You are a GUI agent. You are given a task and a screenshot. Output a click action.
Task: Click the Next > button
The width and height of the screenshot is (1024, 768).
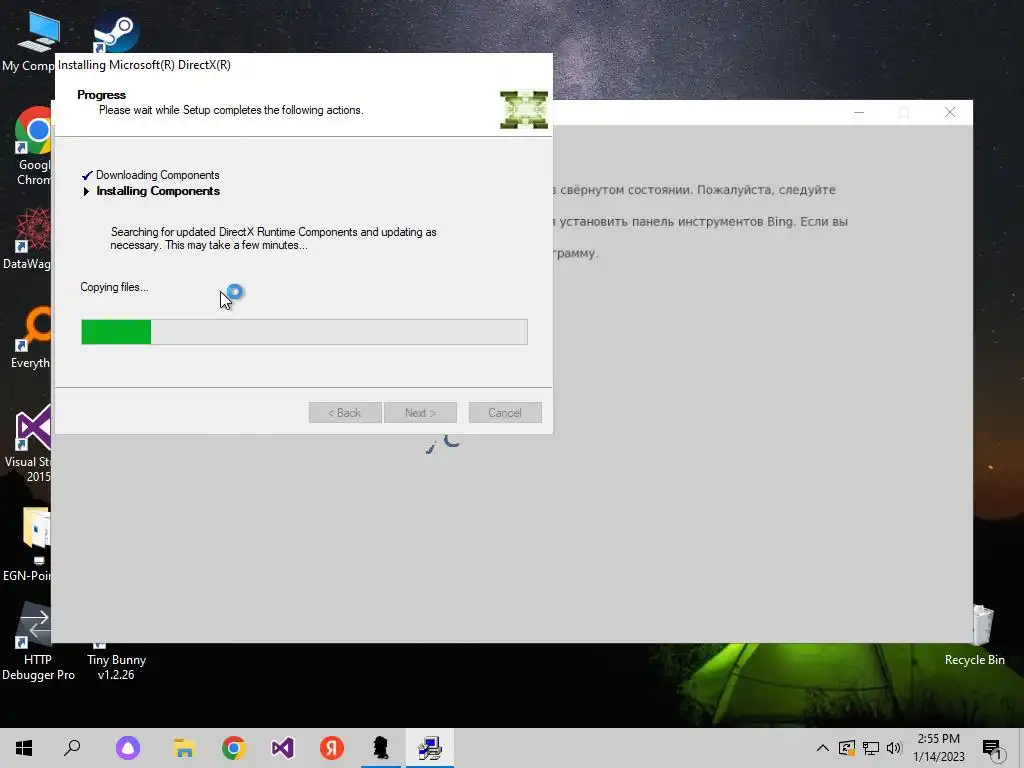tap(420, 413)
